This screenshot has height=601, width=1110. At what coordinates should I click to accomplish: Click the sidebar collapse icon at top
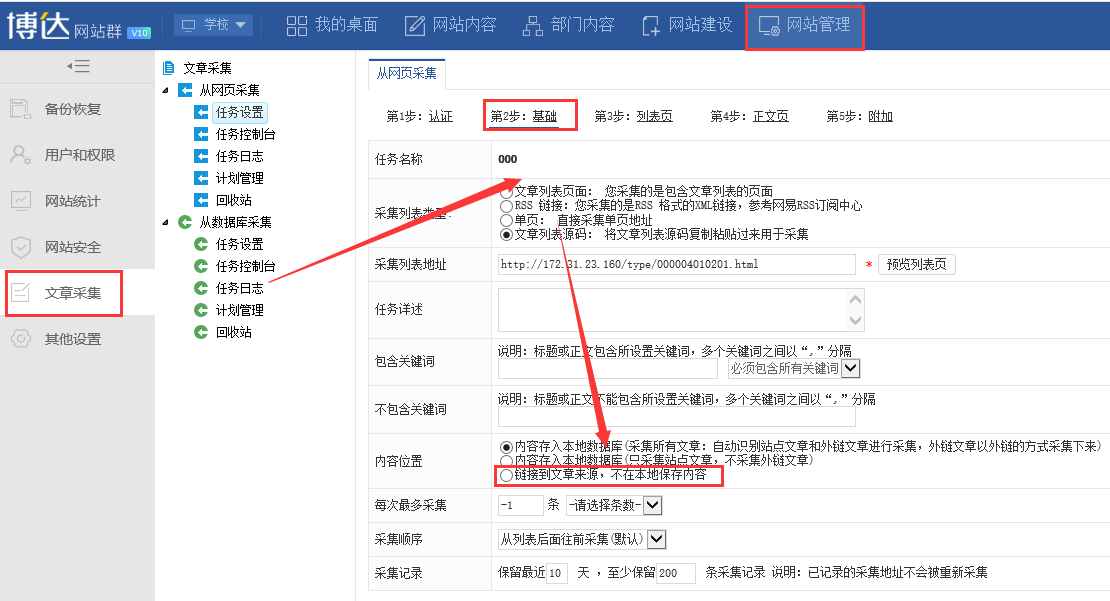(78, 66)
